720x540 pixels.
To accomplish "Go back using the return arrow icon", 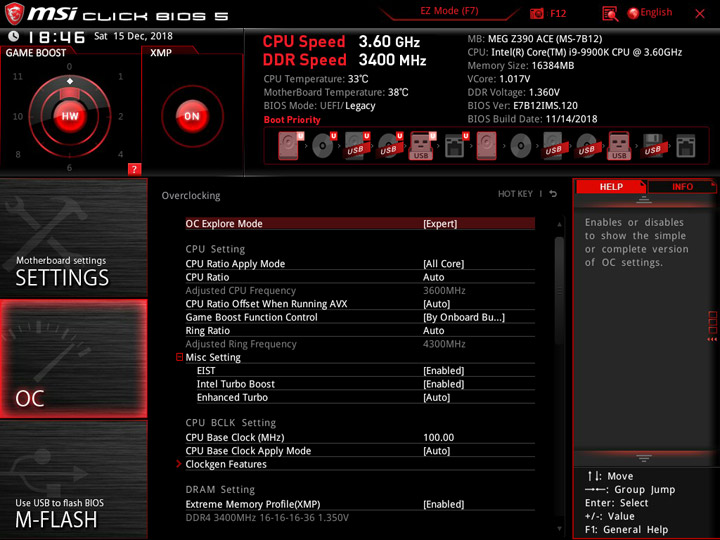I will click(553, 194).
